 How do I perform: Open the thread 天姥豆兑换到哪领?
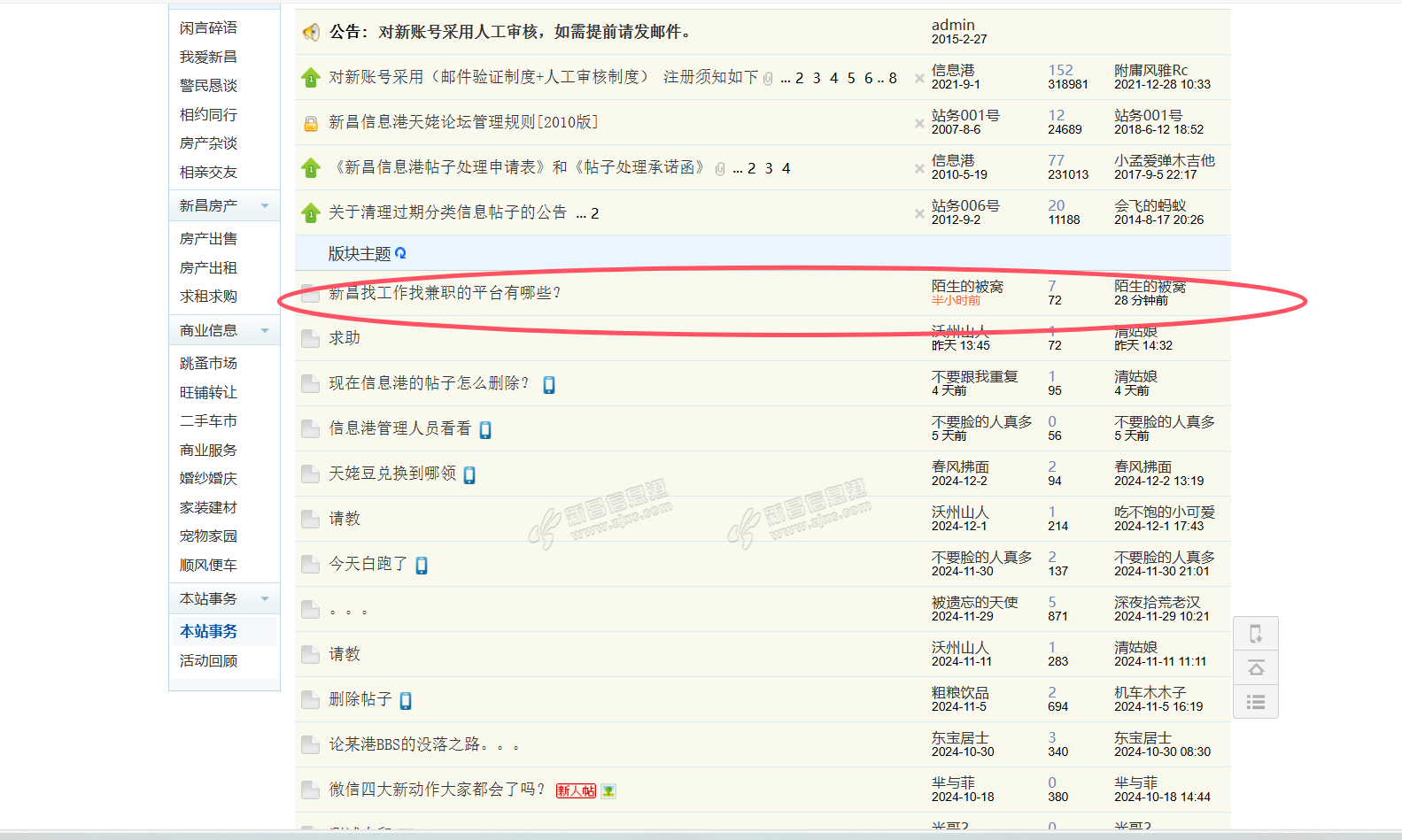392,474
